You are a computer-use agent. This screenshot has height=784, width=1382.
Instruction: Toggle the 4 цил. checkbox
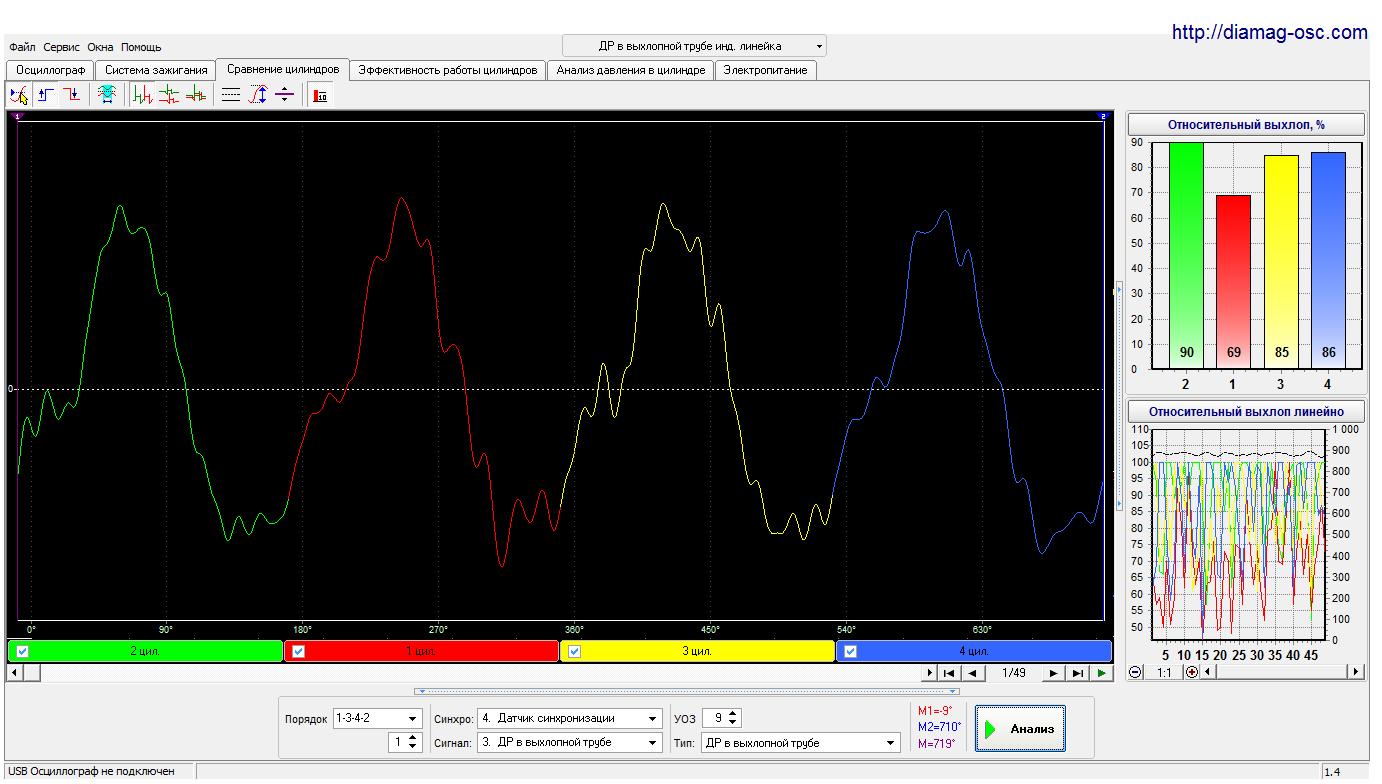850,651
